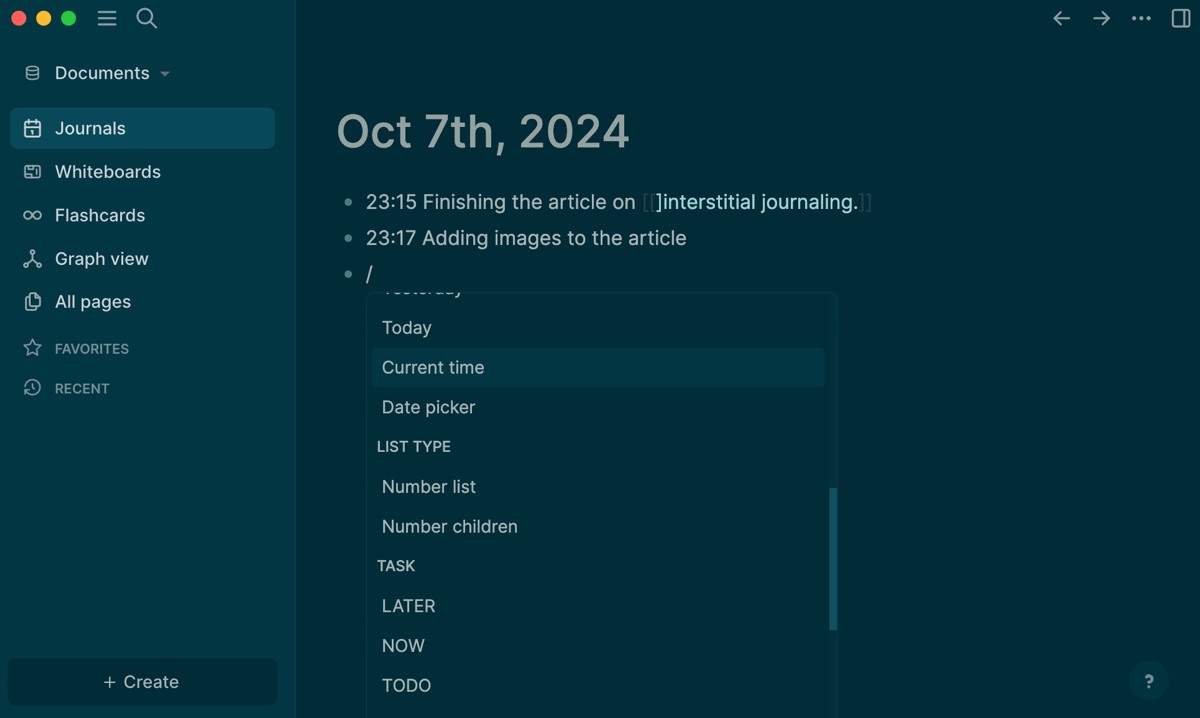Click the Graph view icon
This screenshot has width=1200, height=718.
coord(32,259)
